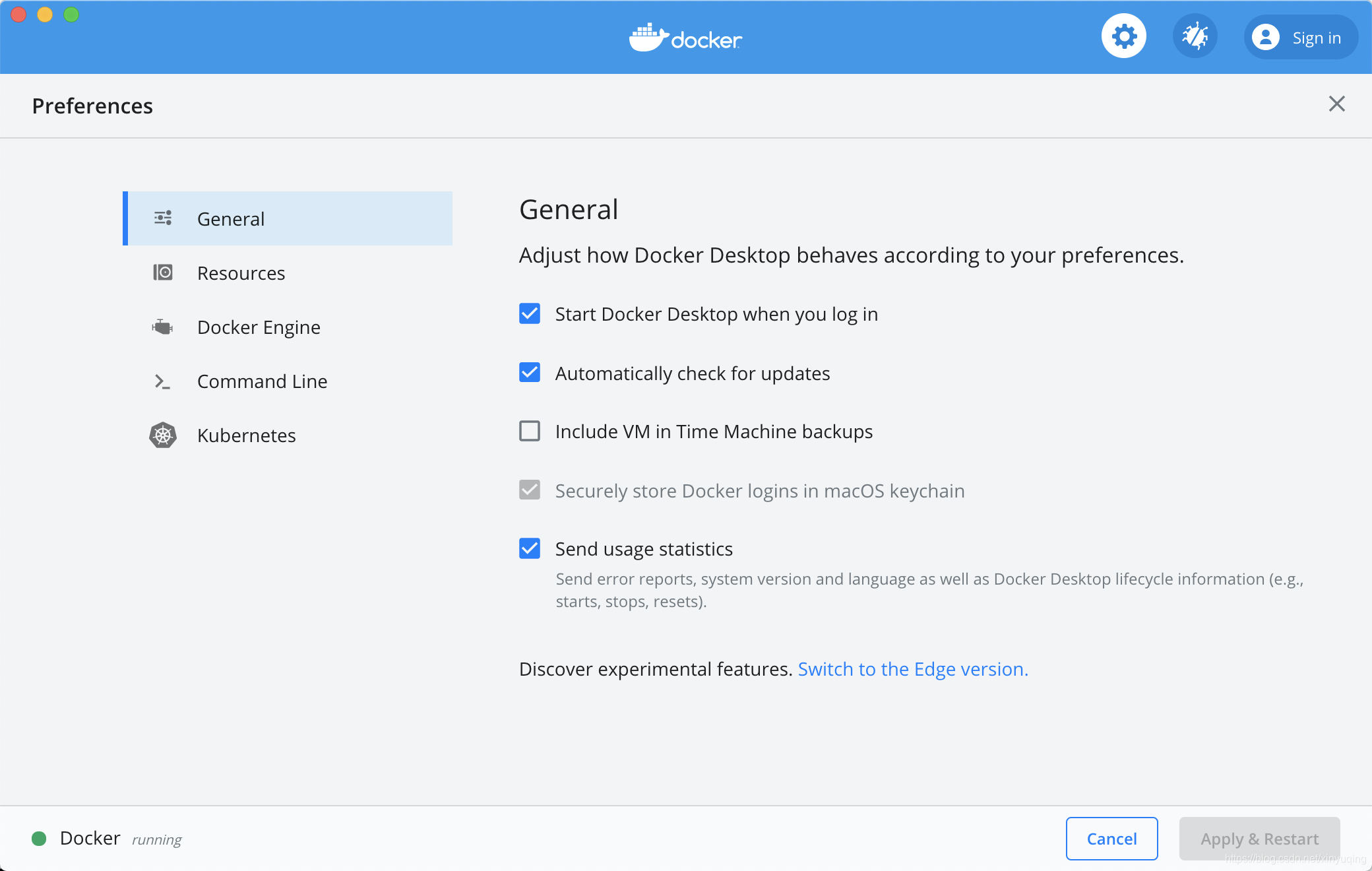The width and height of the screenshot is (1372, 871).
Task: Click the green fullscreen window button
Action: (71, 15)
